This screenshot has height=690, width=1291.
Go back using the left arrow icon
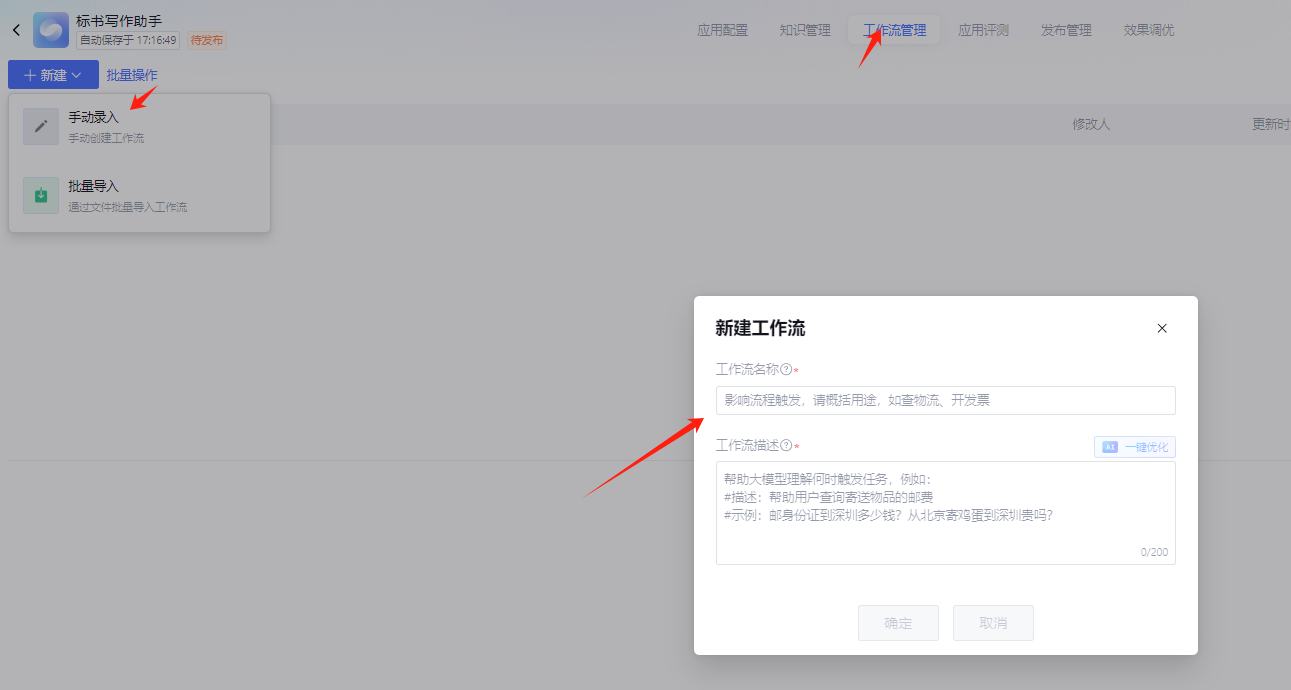(16, 30)
